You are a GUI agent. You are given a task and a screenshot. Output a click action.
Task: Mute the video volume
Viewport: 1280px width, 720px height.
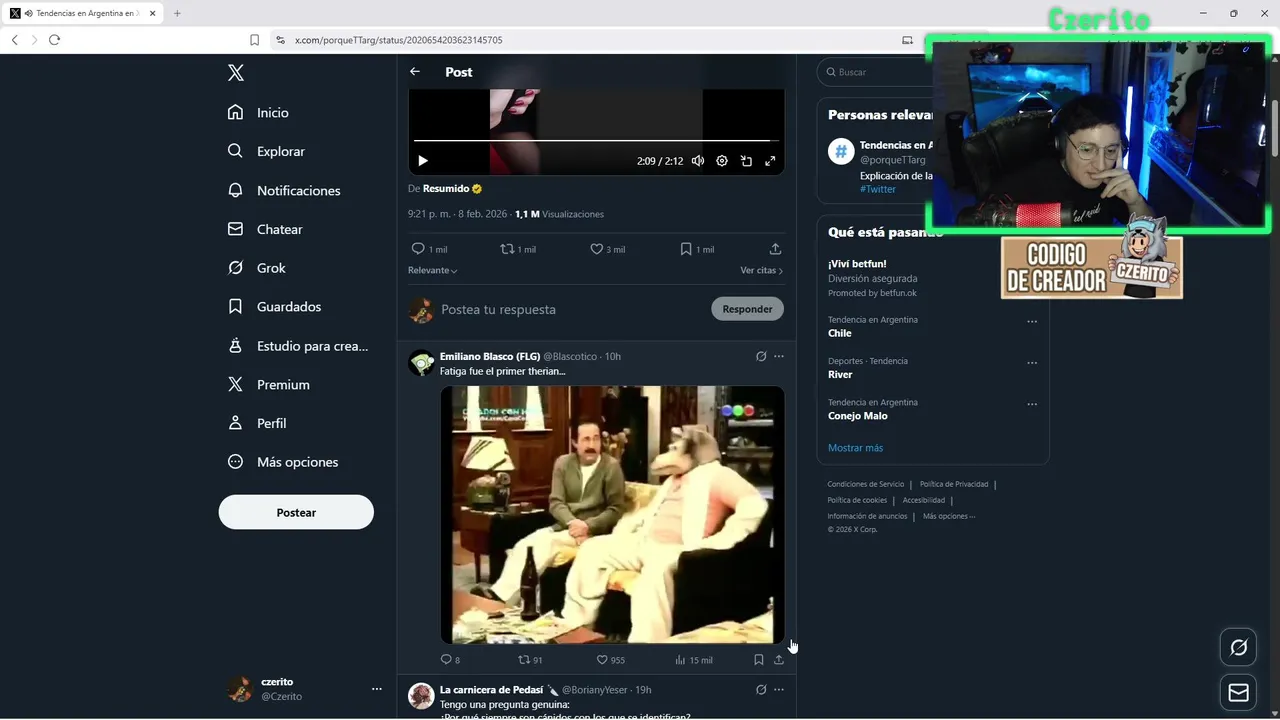(x=698, y=161)
